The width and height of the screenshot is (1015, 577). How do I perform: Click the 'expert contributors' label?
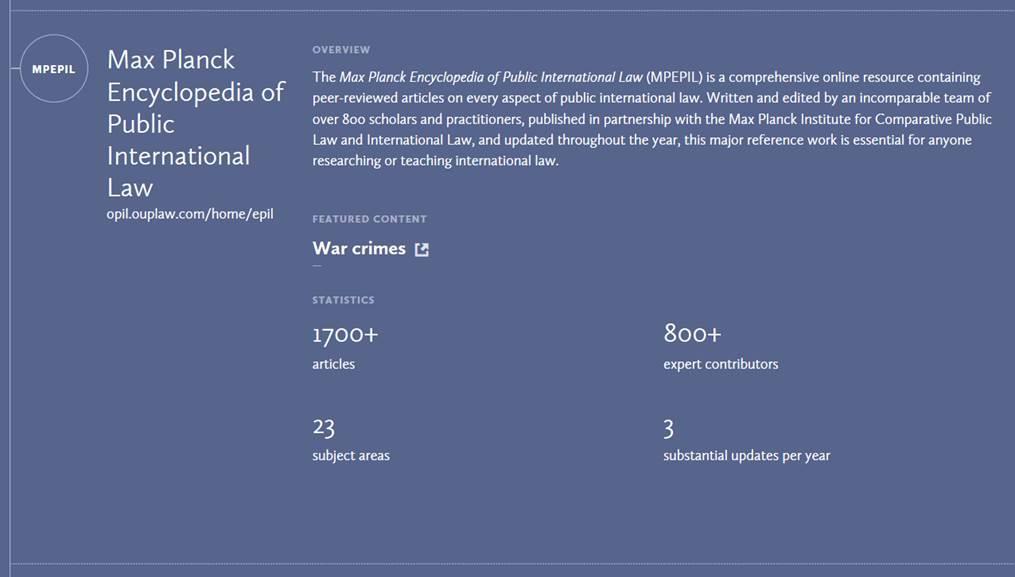pyautogui.click(x=720, y=364)
